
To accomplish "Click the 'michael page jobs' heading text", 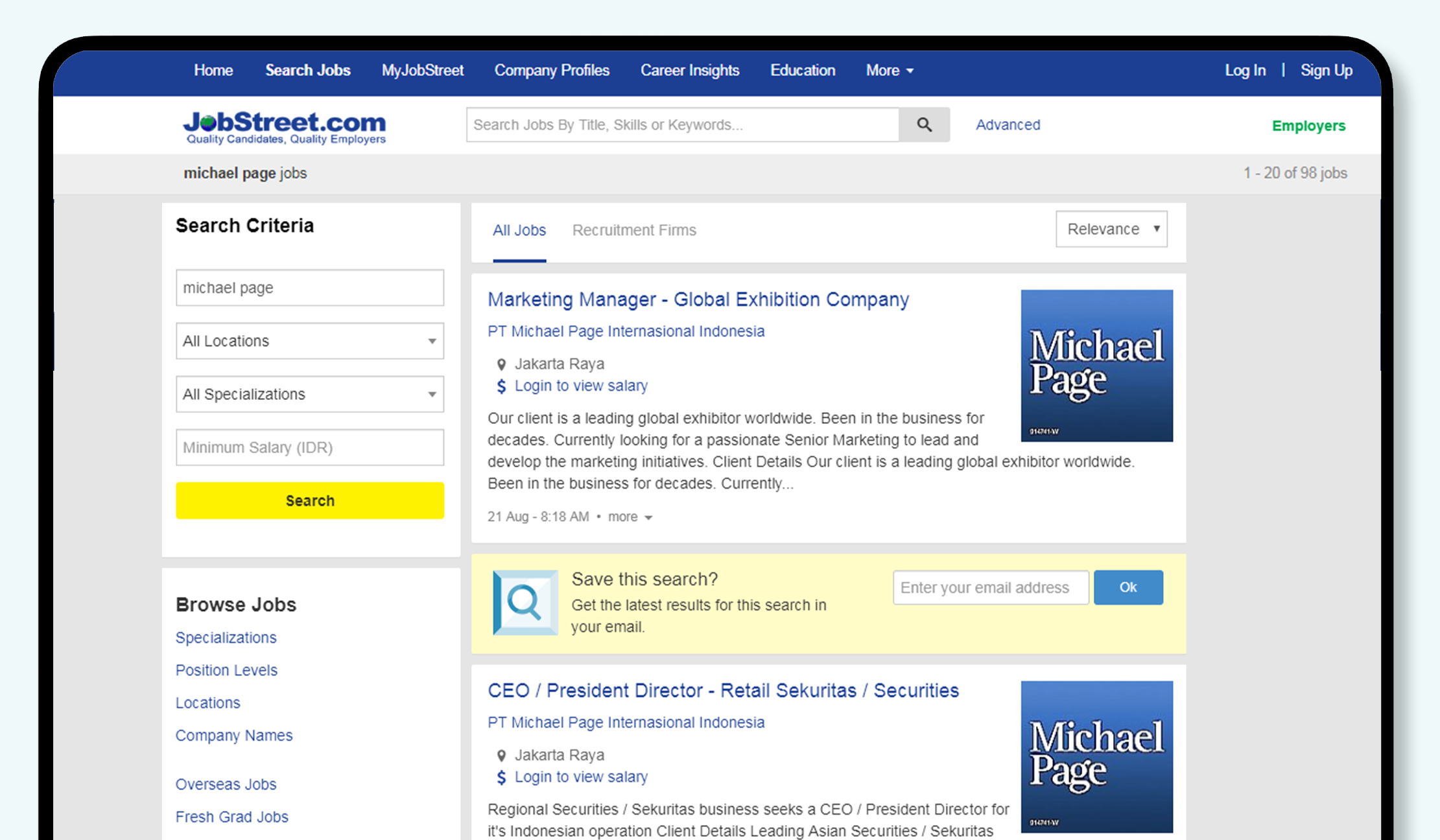I will (x=245, y=173).
